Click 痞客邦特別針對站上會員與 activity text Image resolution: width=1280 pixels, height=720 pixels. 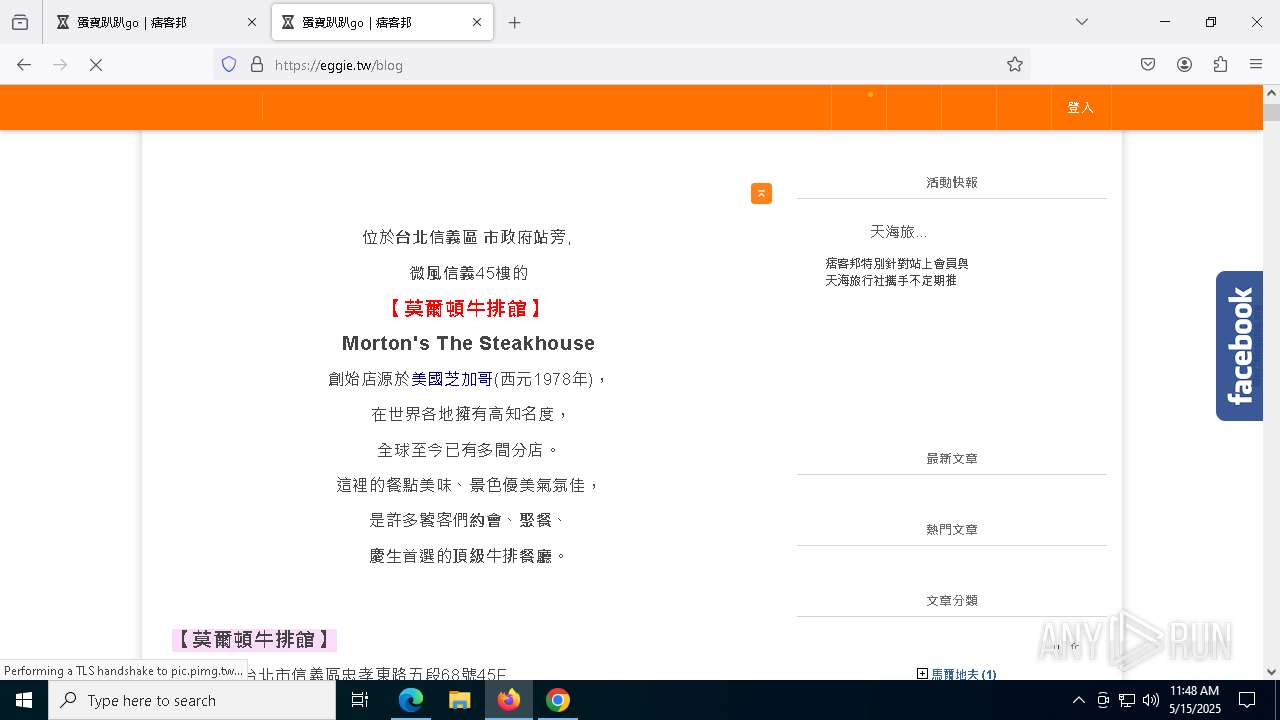coord(897,264)
